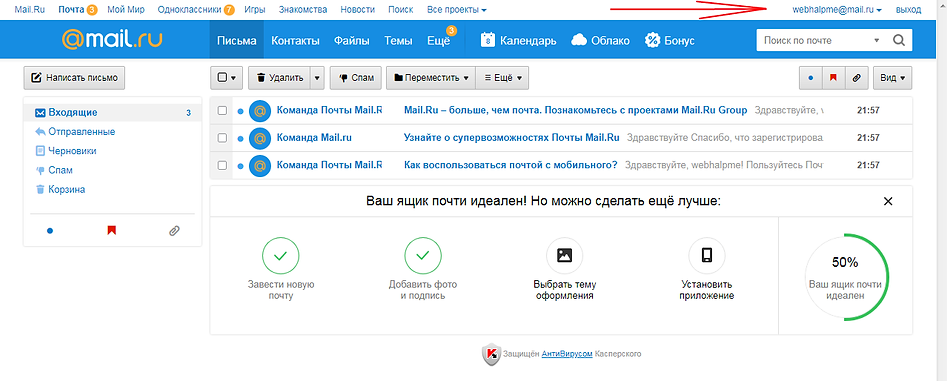Open the Вид view dropdown
This screenshot has width=947, height=381.
[893, 78]
